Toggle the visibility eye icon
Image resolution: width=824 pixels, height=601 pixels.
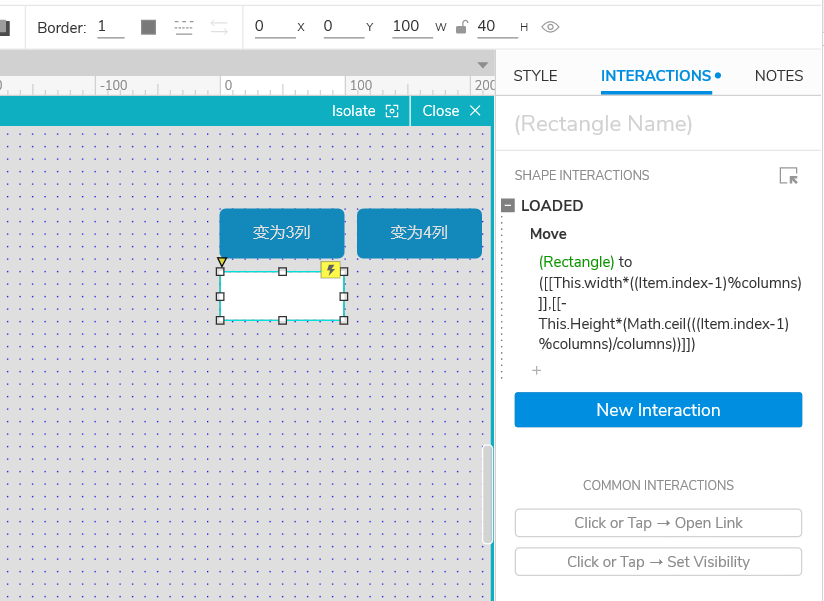pos(550,27)
